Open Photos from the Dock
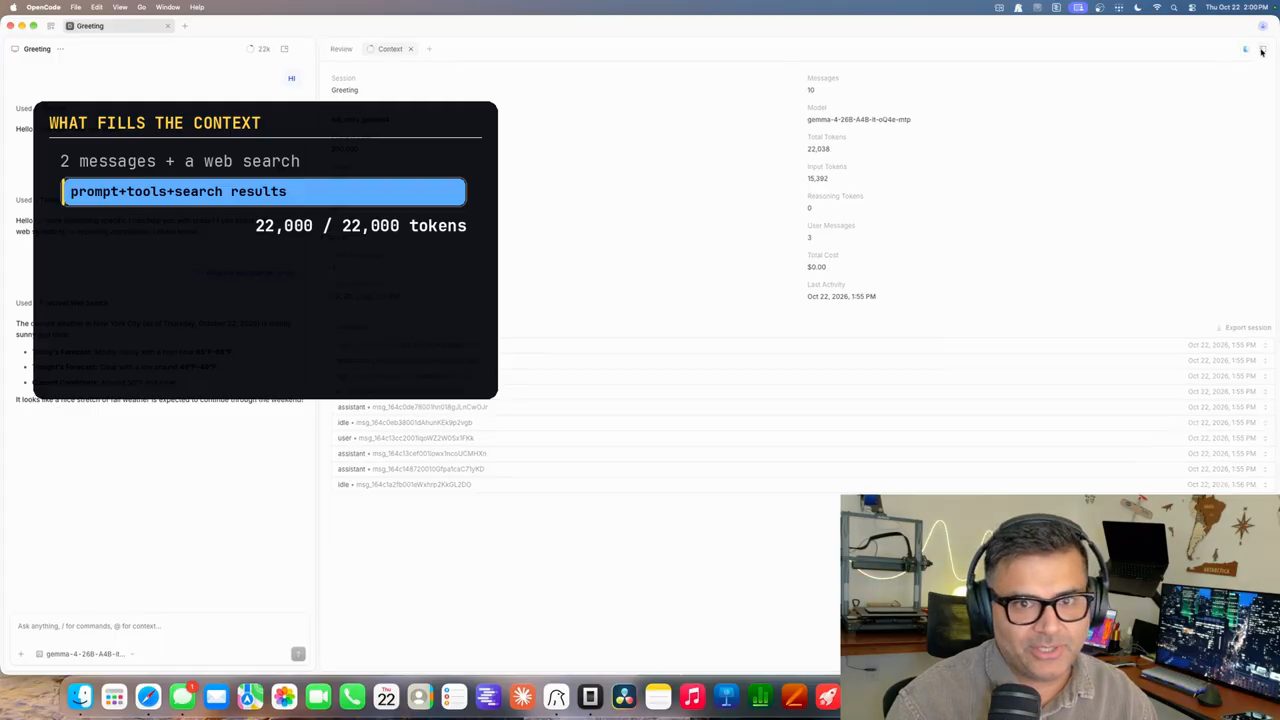1280x720 pixels. (284, 697)
